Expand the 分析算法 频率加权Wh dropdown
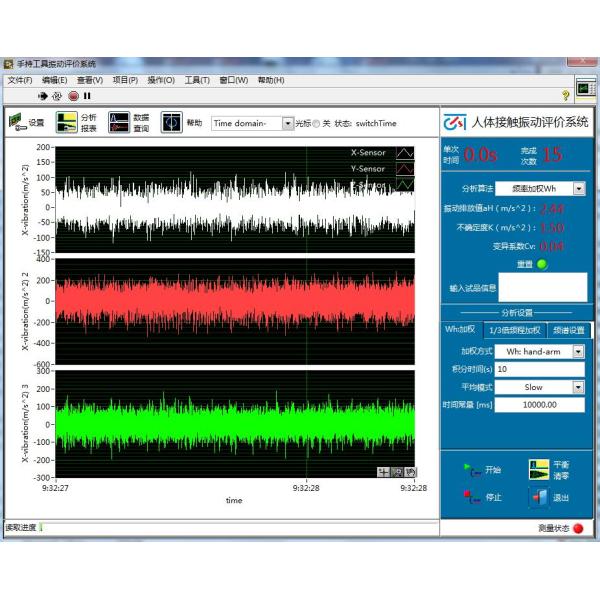The height and width of the screenshot is (600, 600). [x=579, y=188]
